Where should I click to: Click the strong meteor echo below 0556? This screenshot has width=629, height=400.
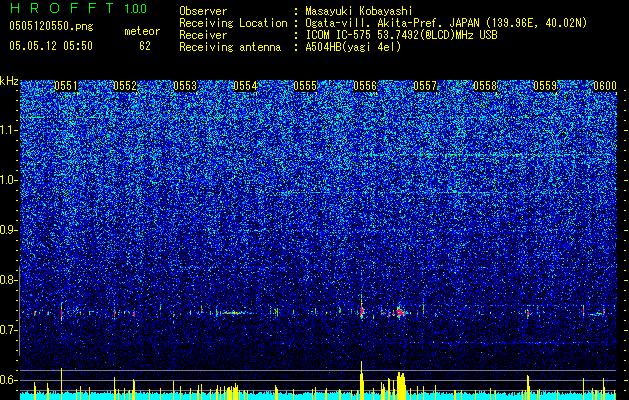click(361, 308)
